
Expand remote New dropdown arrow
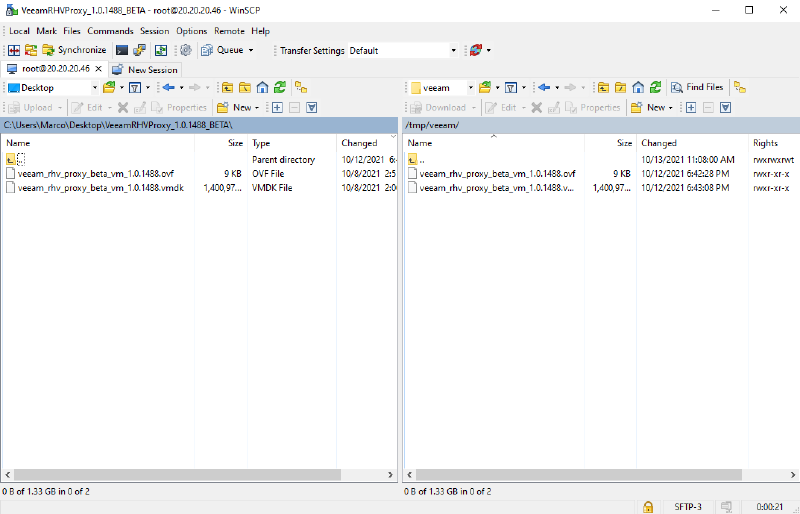(x=671, y=108)
